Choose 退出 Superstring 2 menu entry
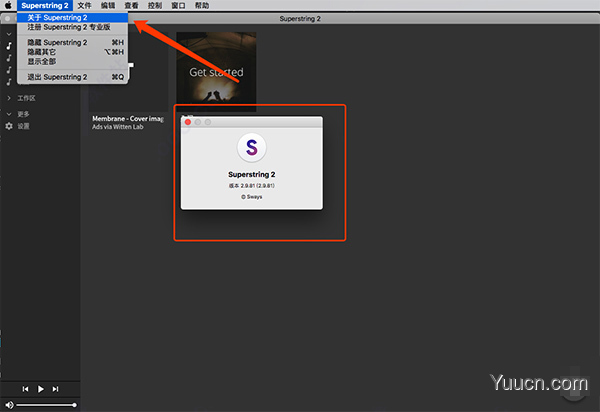 click(x=72, y=77)
